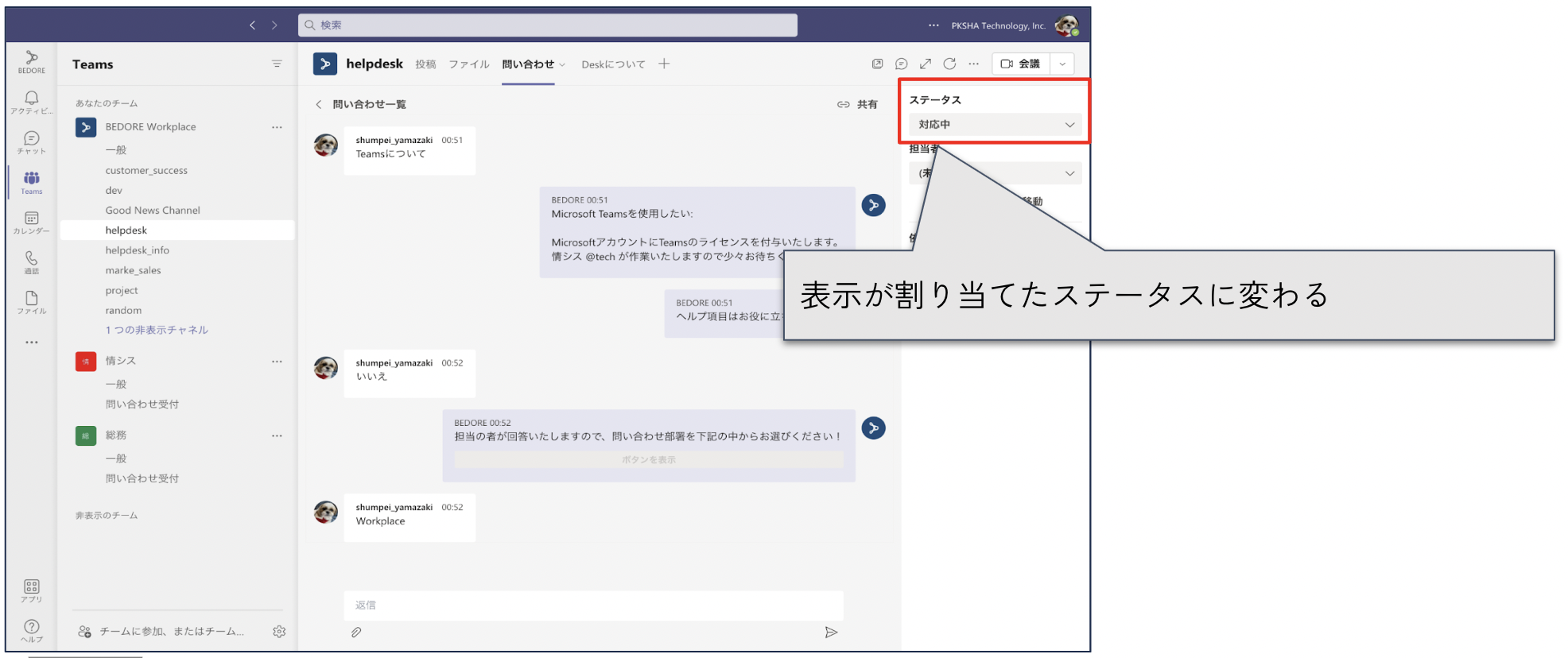The width and height of the screenshot is (1568, 658).
Task: Select the BEDORE Workplace team
Action: [150, 127]
